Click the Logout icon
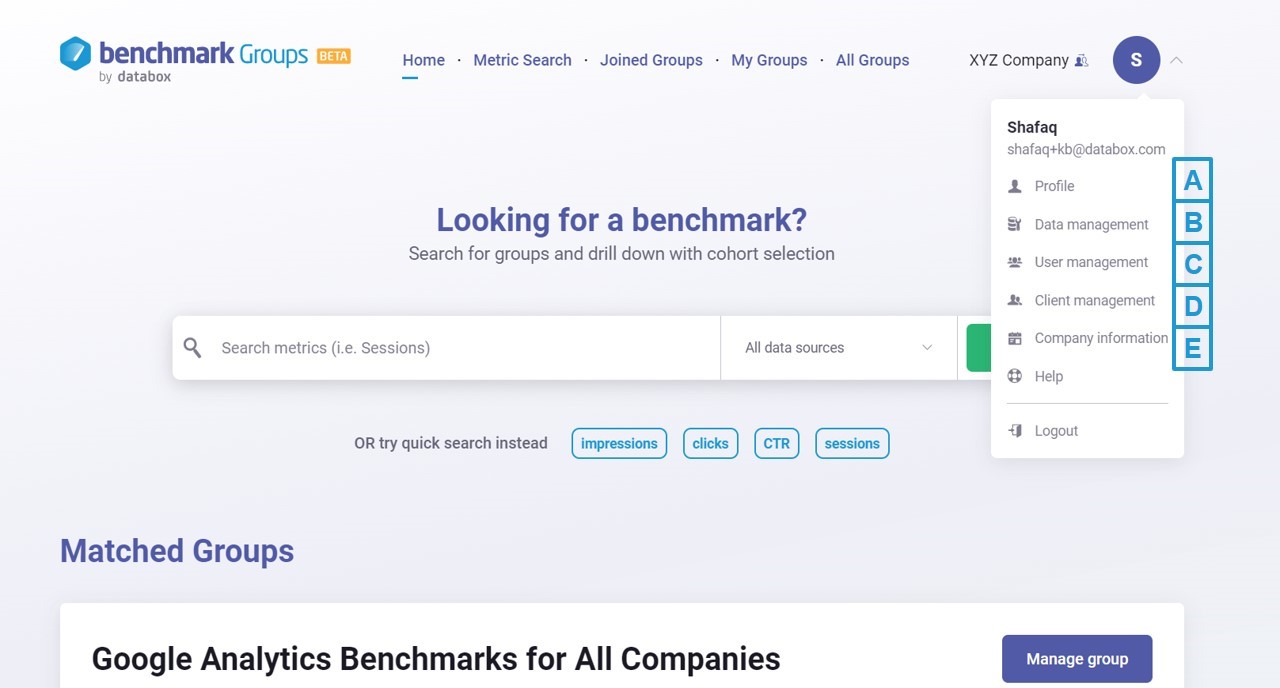 [1014, 430]
